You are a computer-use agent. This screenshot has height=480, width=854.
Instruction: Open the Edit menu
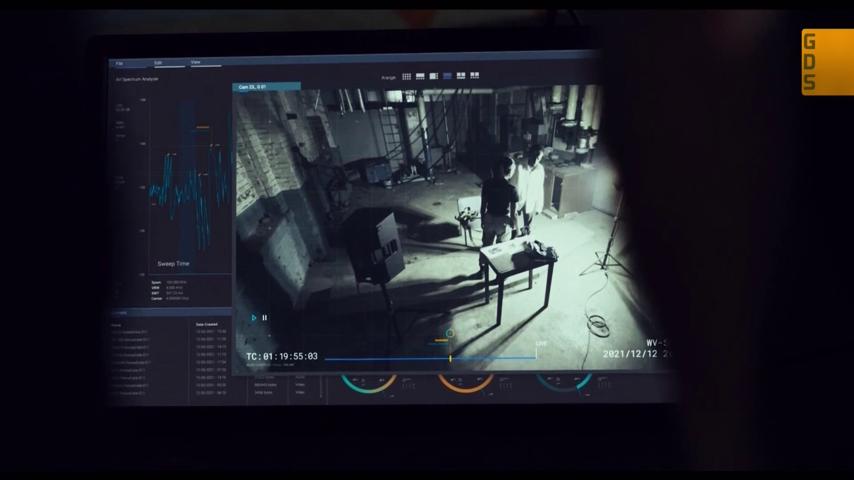pyautogui.click(x=158, y=63)
